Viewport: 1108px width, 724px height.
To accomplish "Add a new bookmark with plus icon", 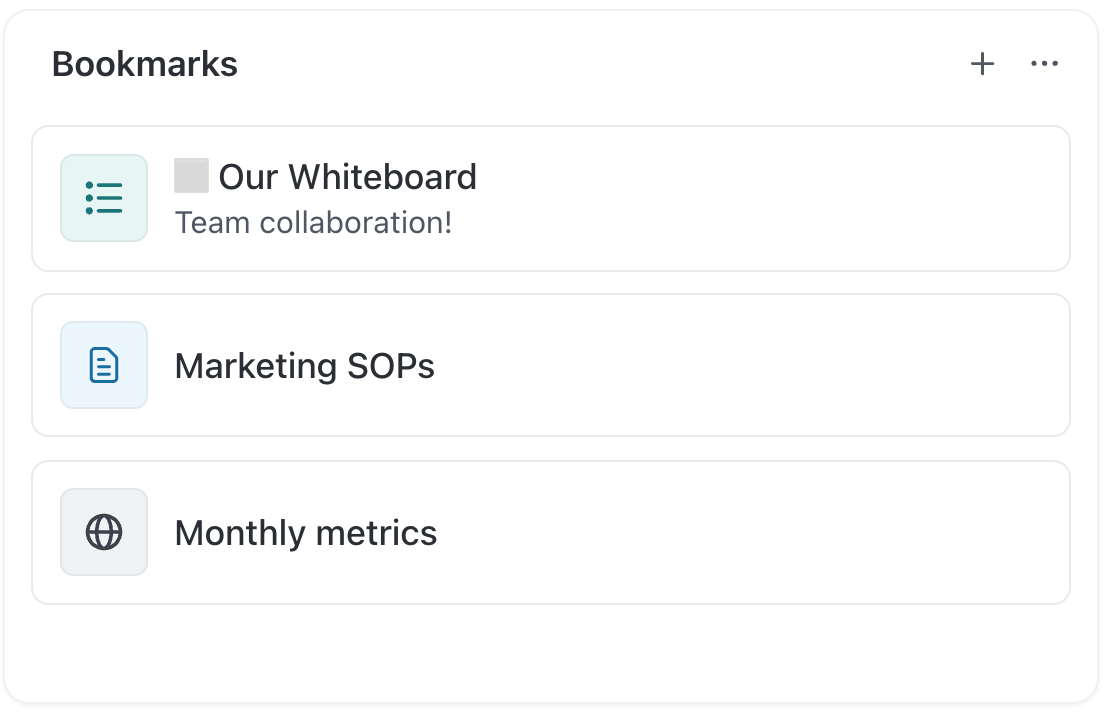I will 983,65.
